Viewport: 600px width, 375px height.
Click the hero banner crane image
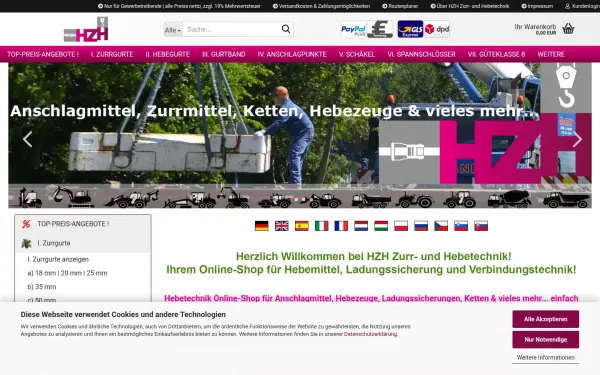tap(300, 135)
